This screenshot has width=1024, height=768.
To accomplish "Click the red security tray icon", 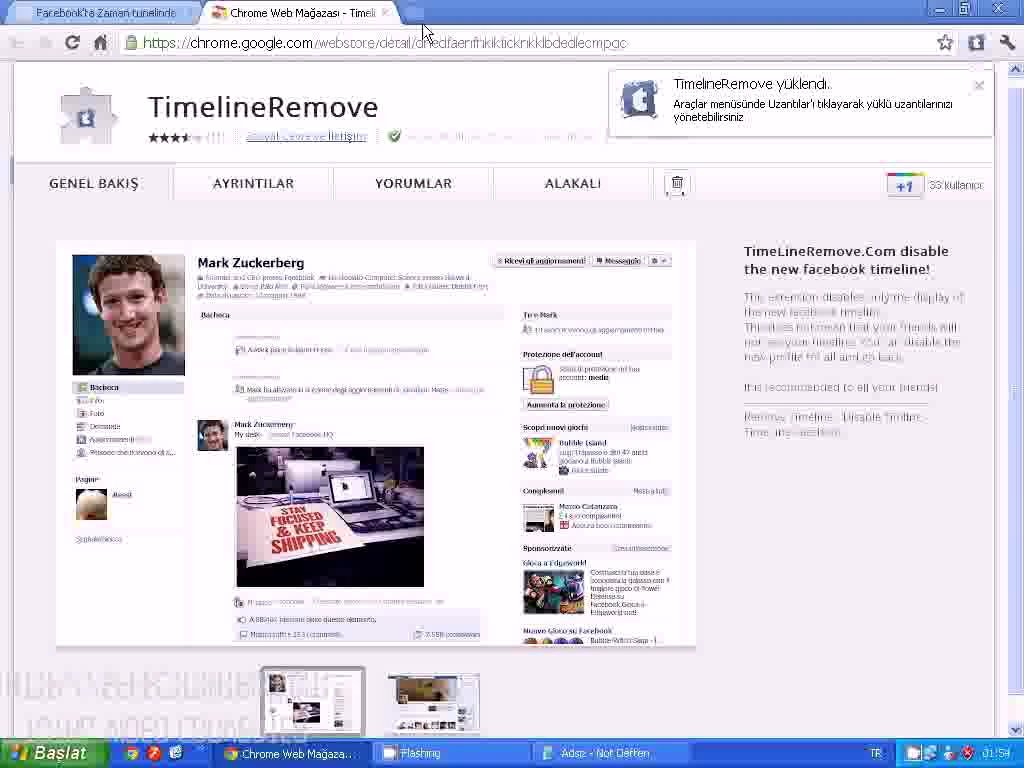I will click(x=967, y=754).
